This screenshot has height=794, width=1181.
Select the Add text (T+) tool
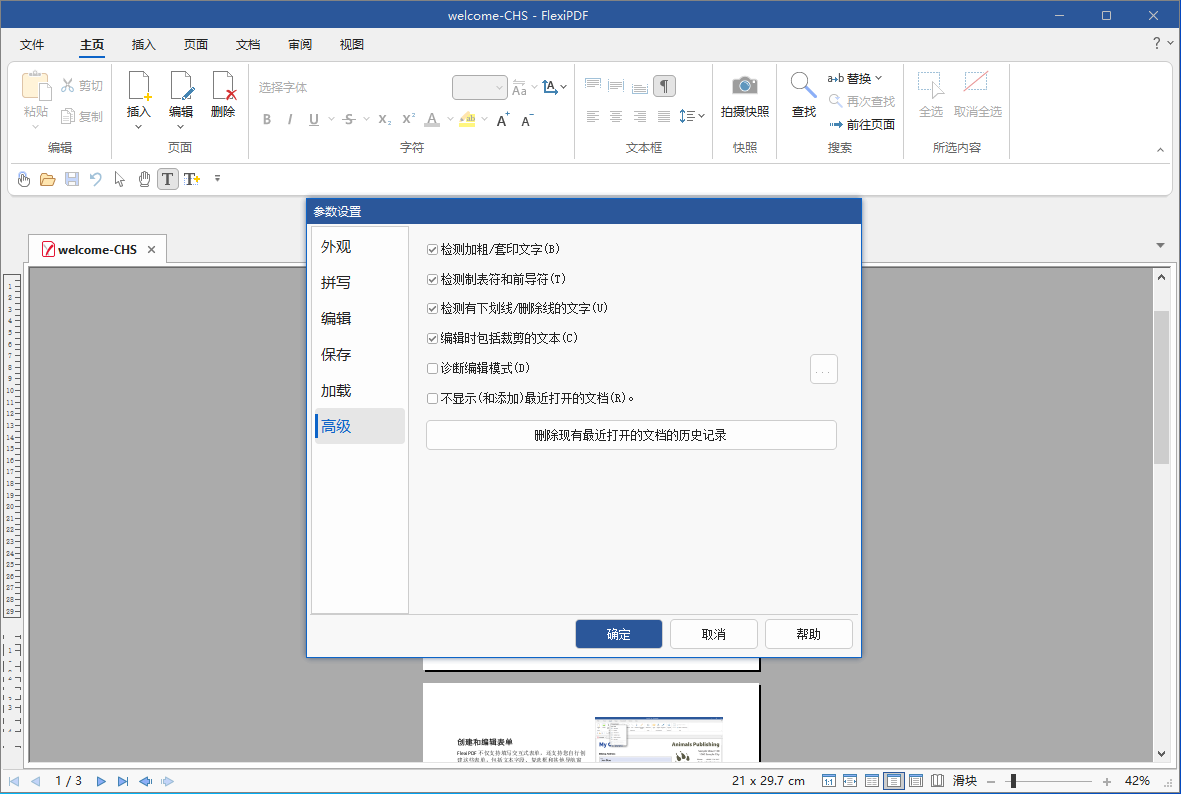(192, 179)
